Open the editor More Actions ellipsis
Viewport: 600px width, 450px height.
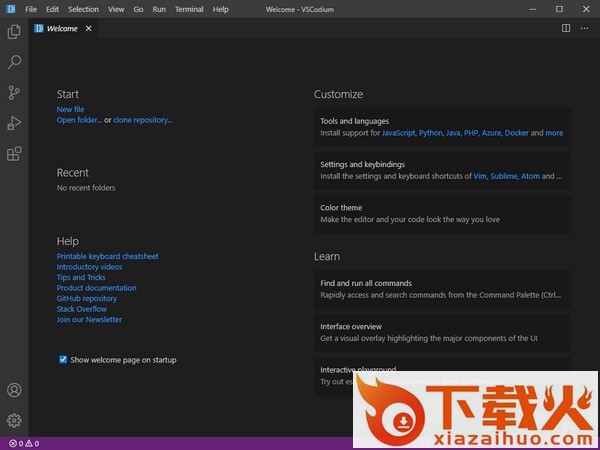click(584, 28)
